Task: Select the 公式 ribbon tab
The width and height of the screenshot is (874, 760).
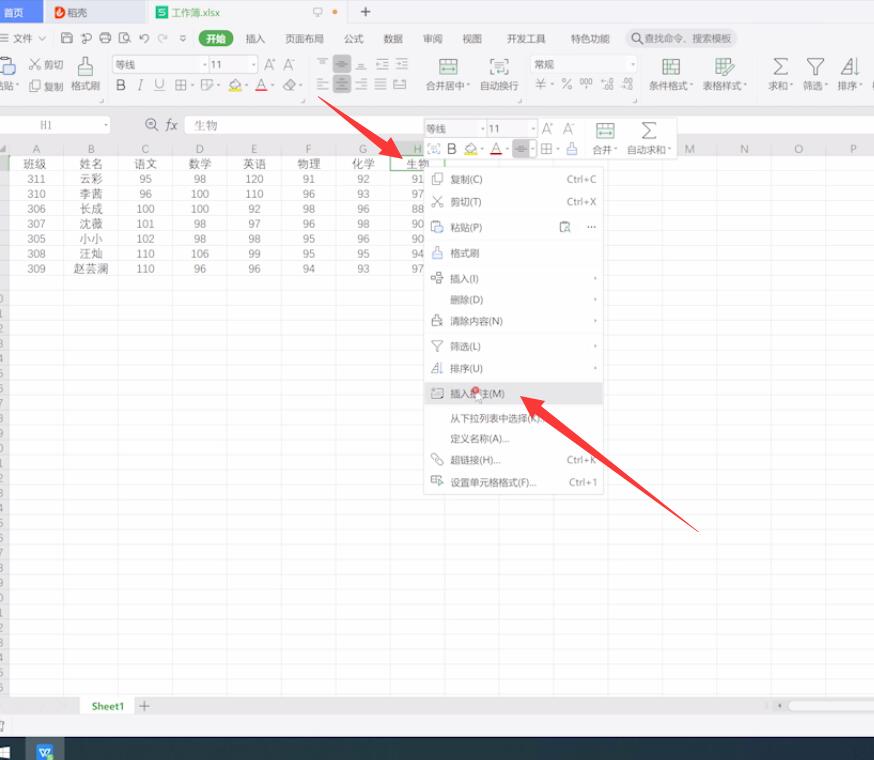Action: [x=353, y=38]
